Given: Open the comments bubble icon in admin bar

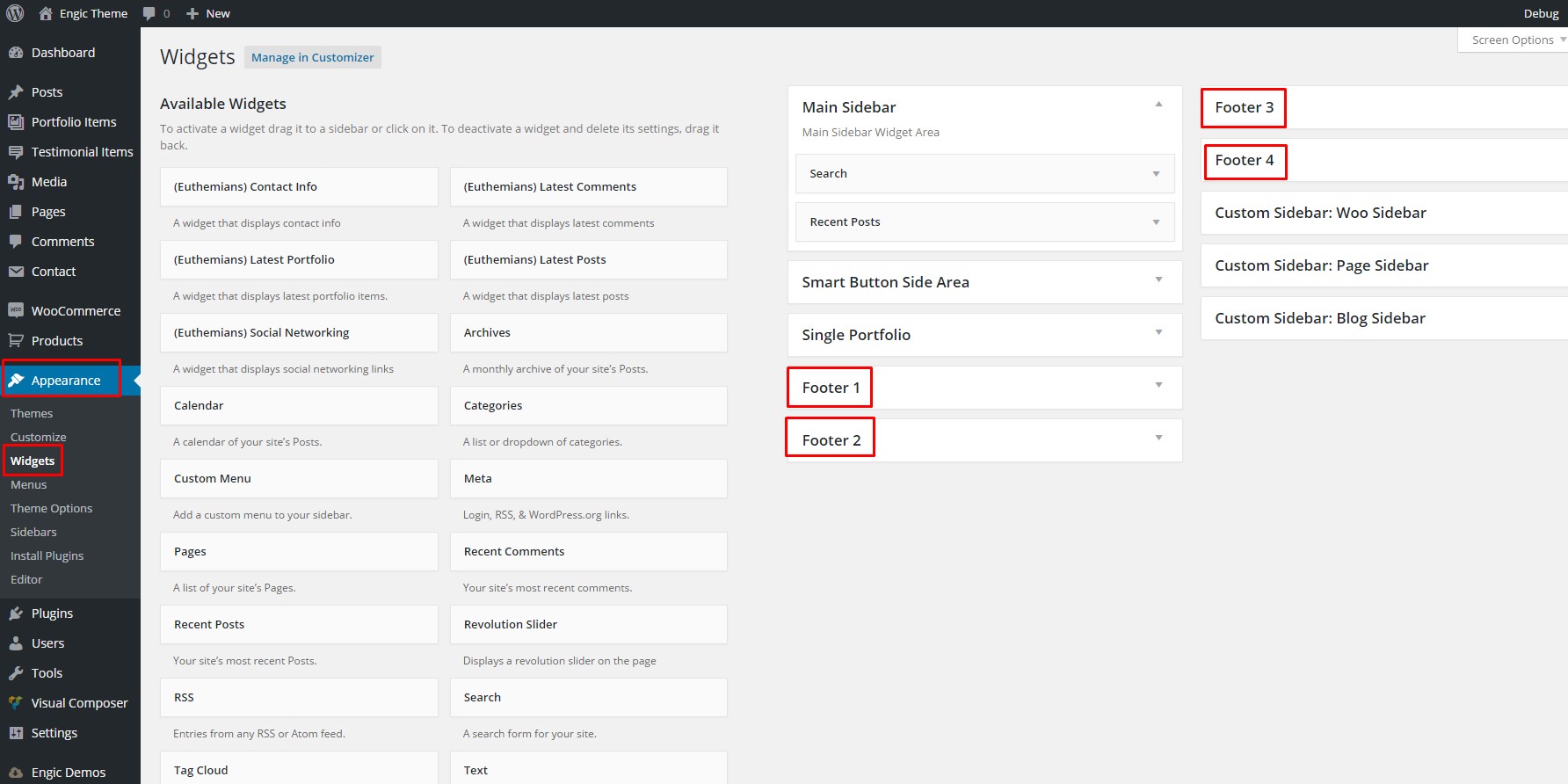Looking at the screenshot, I should [149, 13].
